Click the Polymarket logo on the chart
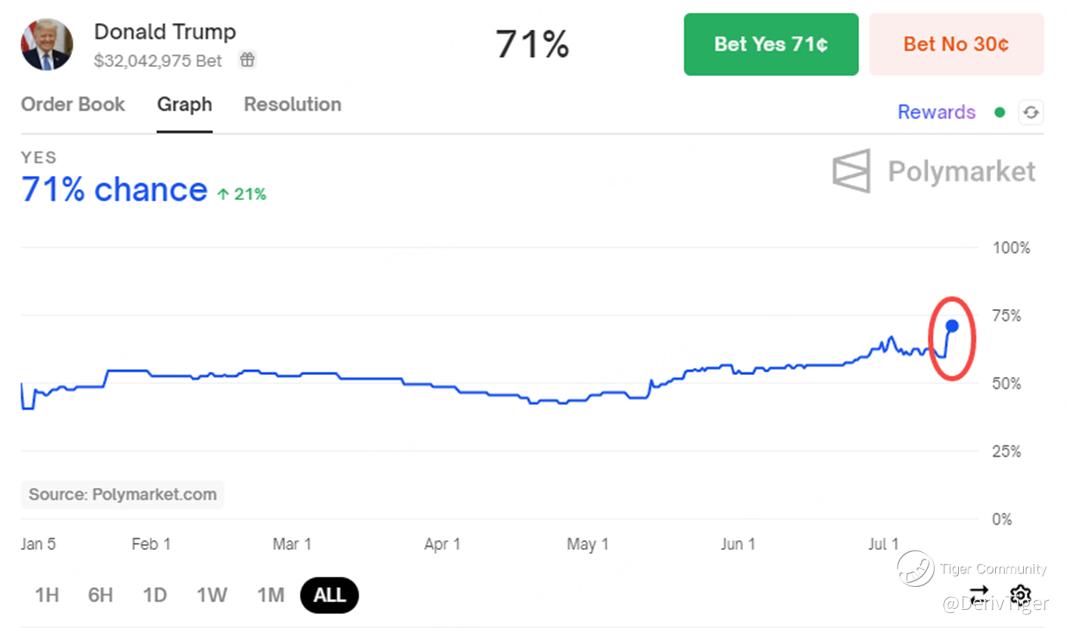Viewport: 1069px width, 628px height. (x=934, y=172)
